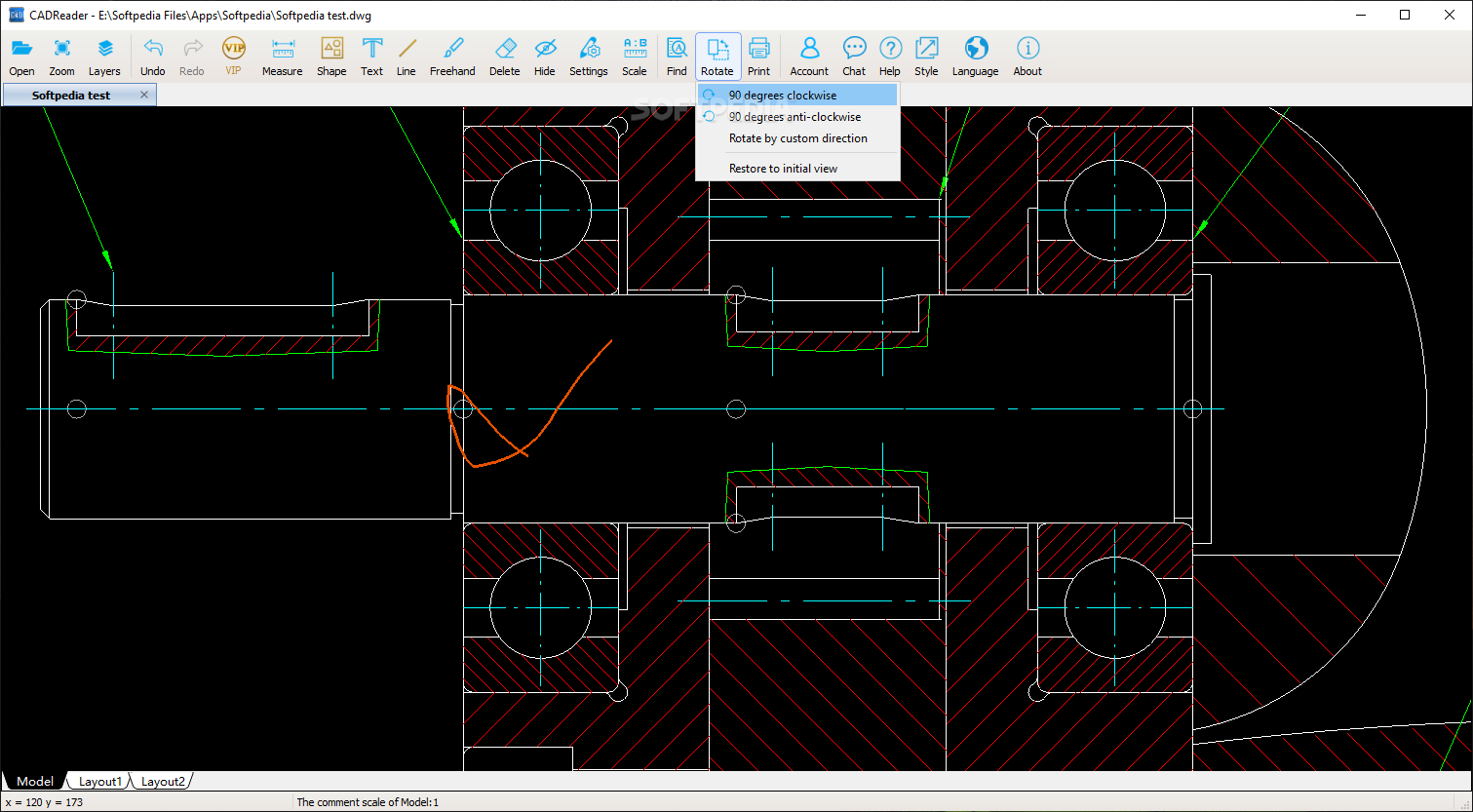Toggle the Hide annotations tool
1473x812 pixels.
coord(545,58)
